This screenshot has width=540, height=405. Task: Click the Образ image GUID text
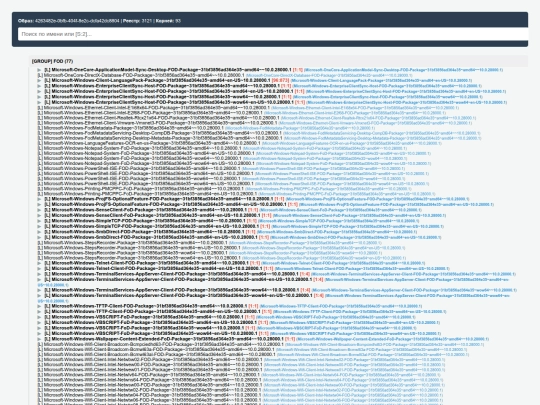point(77,21)
